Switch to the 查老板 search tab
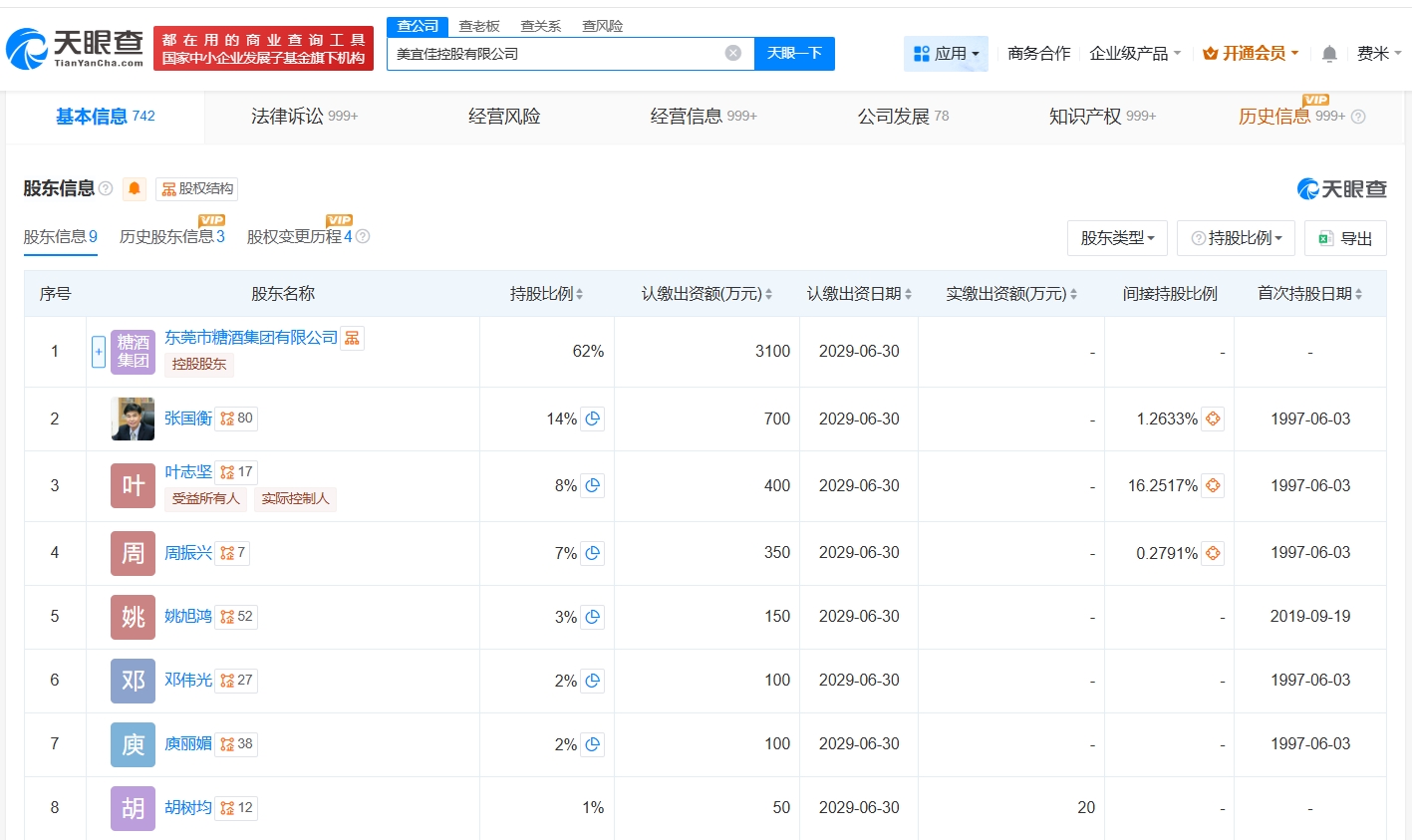Viewport: 1412px width, 840px height. 479,26
